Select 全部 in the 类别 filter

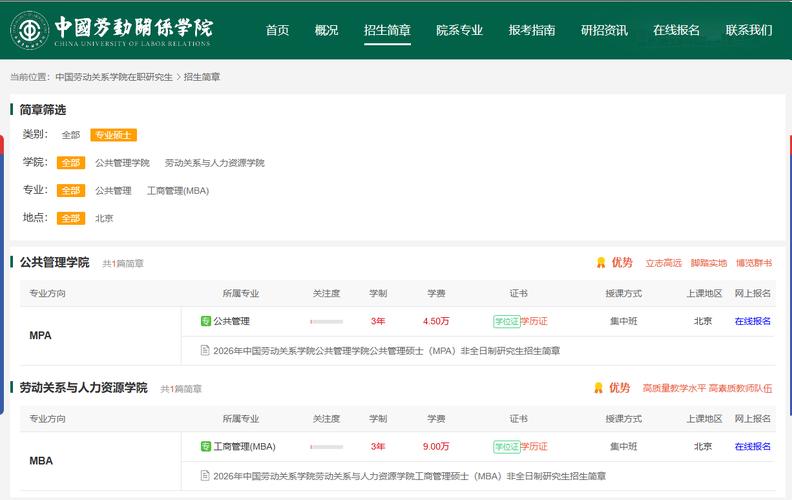[x=71, y=135]
